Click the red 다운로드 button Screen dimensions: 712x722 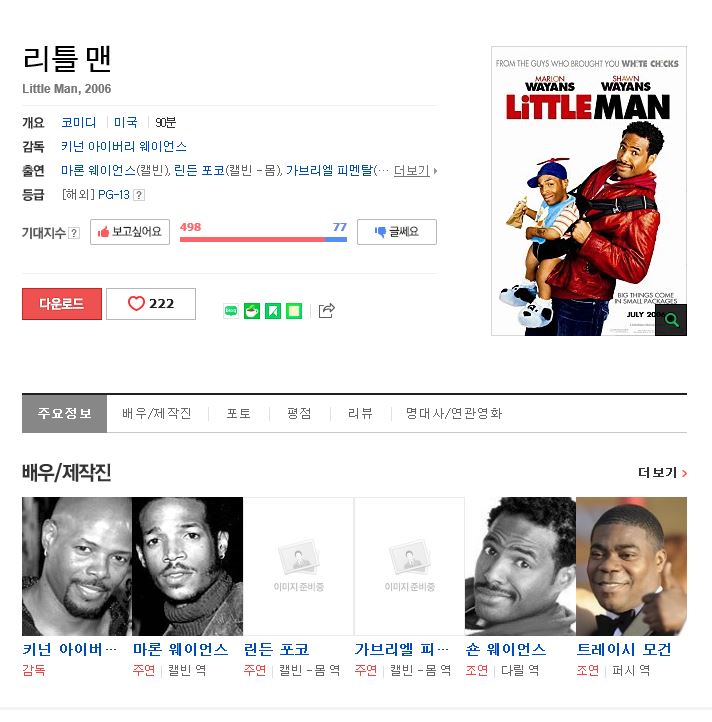(x=62, y=304)
